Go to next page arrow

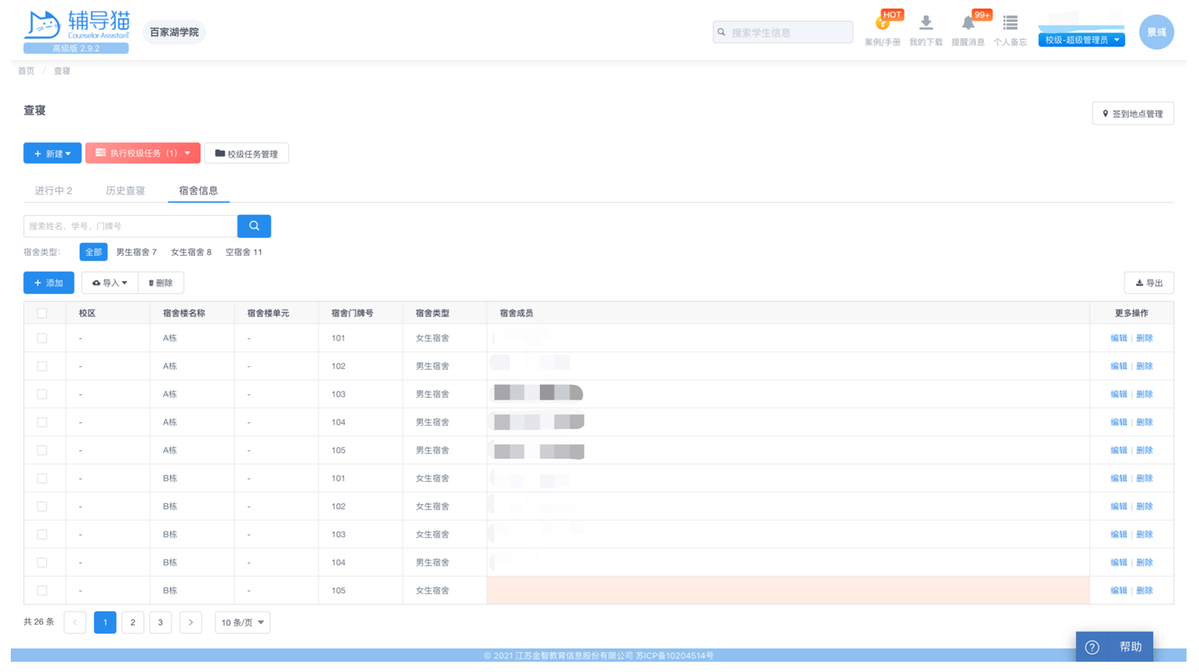coord(190,623)
